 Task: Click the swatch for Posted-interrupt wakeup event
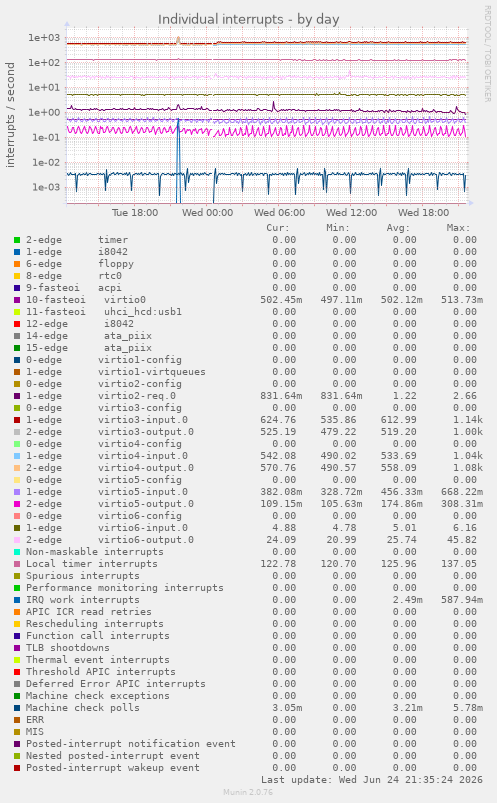[x=17, y=768]
